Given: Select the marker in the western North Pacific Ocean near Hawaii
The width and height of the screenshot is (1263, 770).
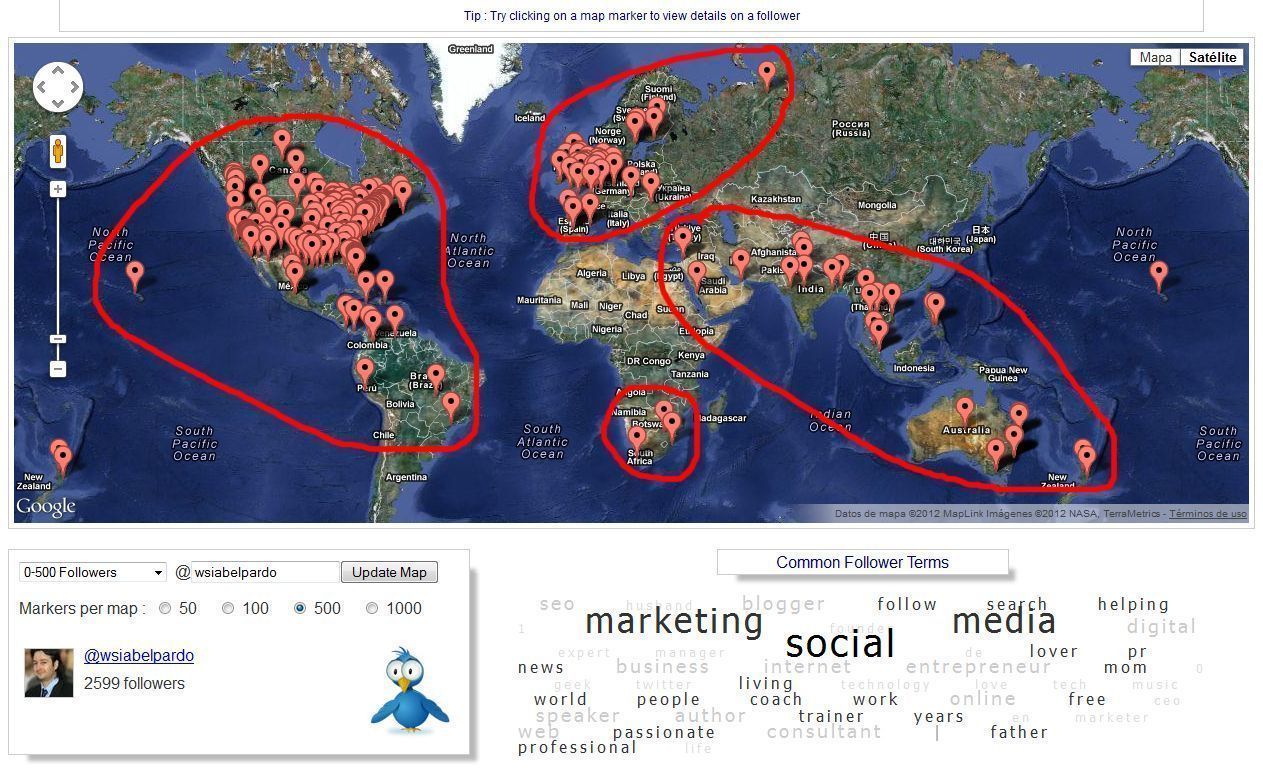Looking at the screenshot, I should pos(135,275).
